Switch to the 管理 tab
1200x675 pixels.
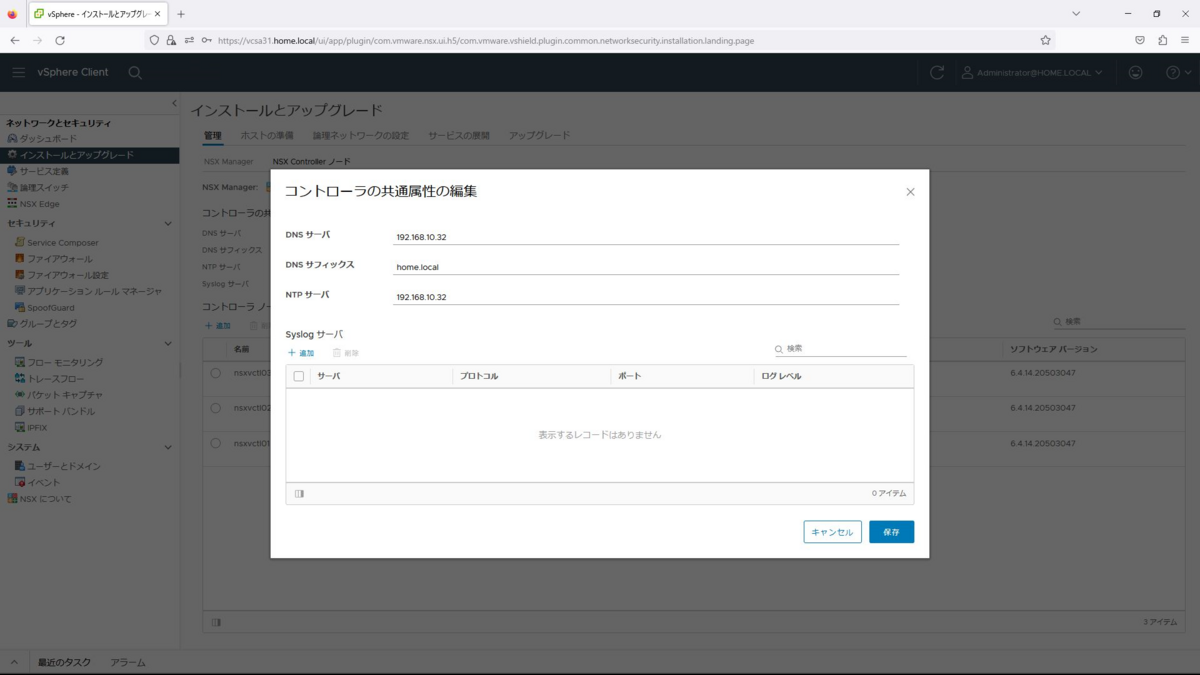[x=212, y=135]
